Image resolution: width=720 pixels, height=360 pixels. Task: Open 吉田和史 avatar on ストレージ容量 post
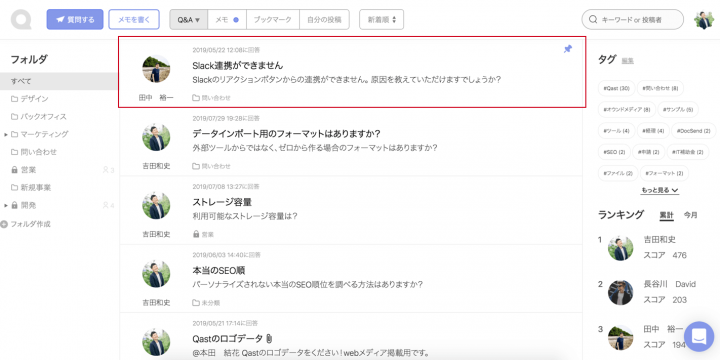click(x=156, y=206)
